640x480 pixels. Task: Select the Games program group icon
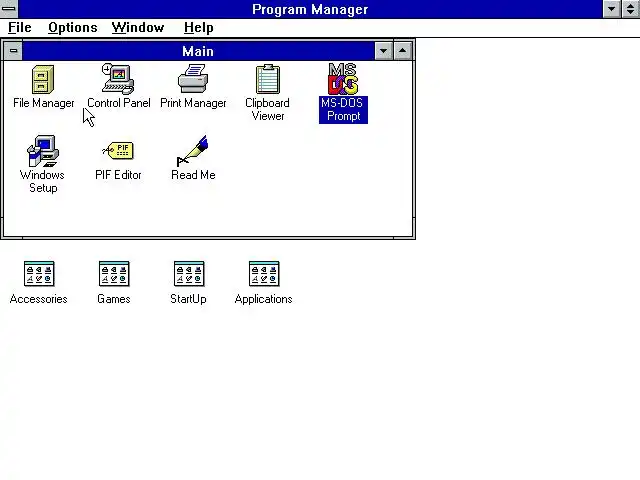pos(114,273)
